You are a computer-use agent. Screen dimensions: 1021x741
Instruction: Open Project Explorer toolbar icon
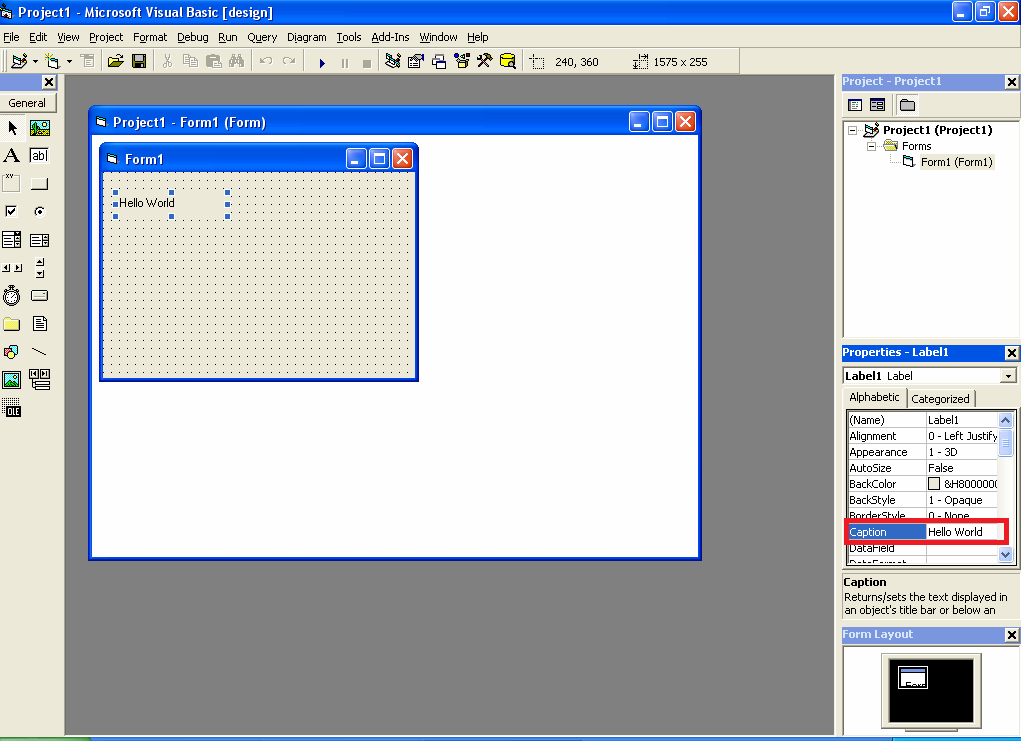point(393,62)
